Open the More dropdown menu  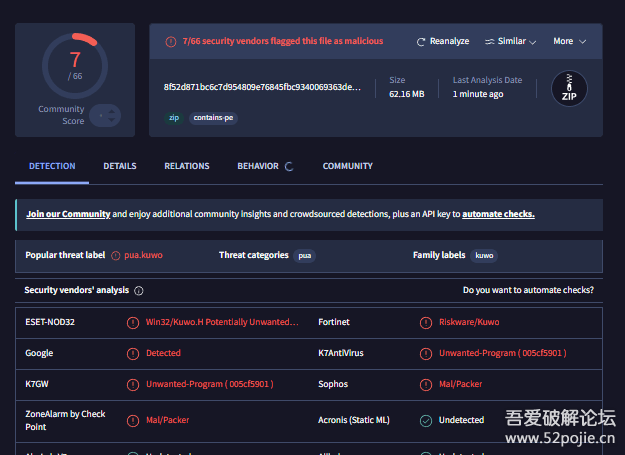click(569, 41)
